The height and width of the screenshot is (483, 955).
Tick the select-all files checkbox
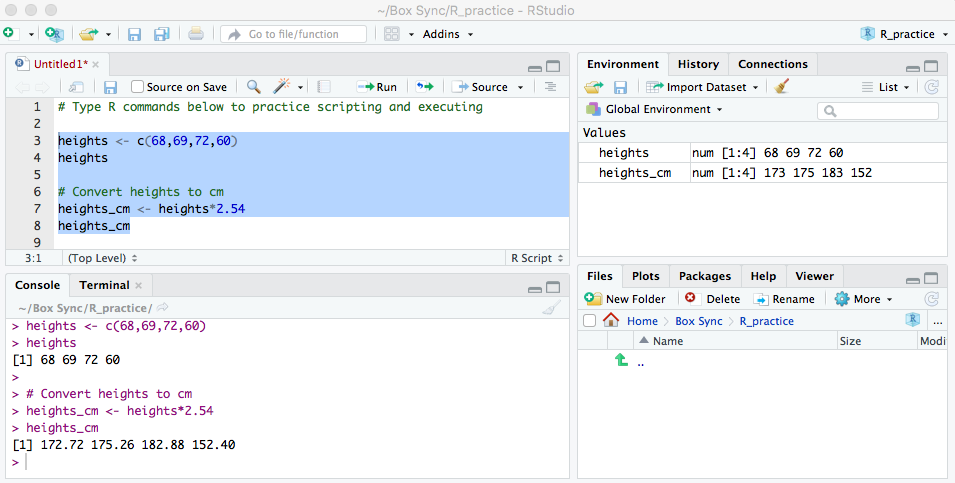(x=589, y=321)
